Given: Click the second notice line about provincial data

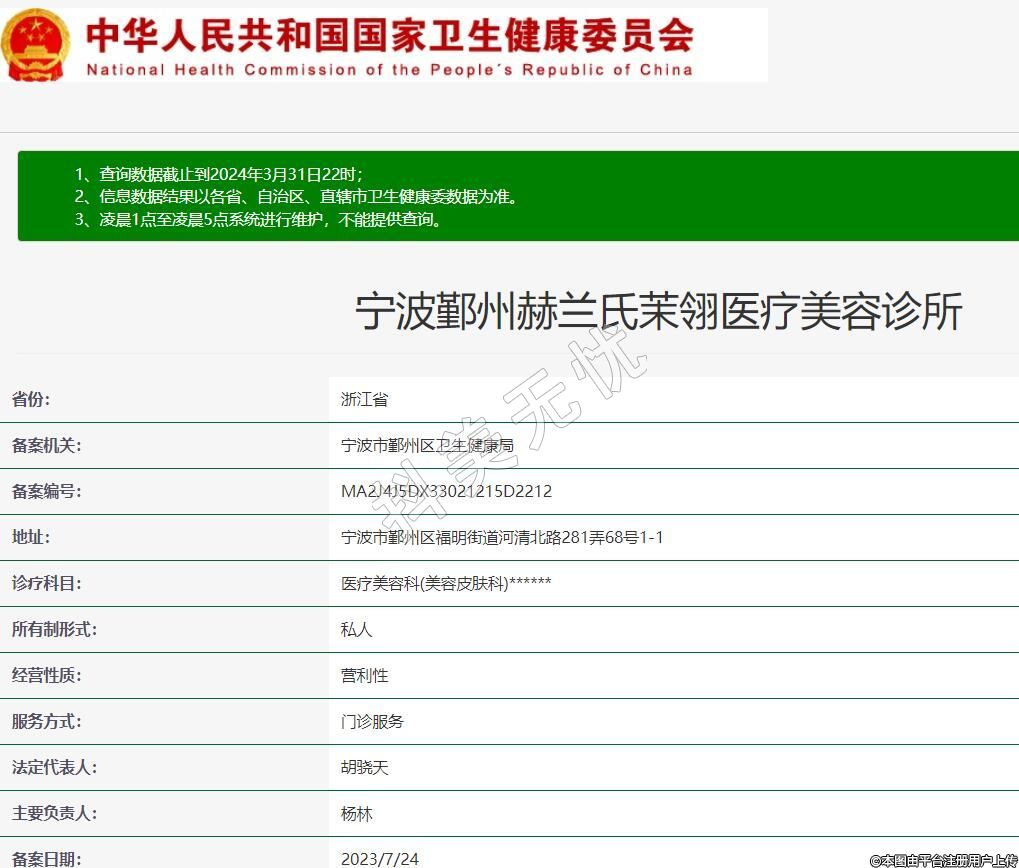Looking at the screenshot, I should [297, 197].
